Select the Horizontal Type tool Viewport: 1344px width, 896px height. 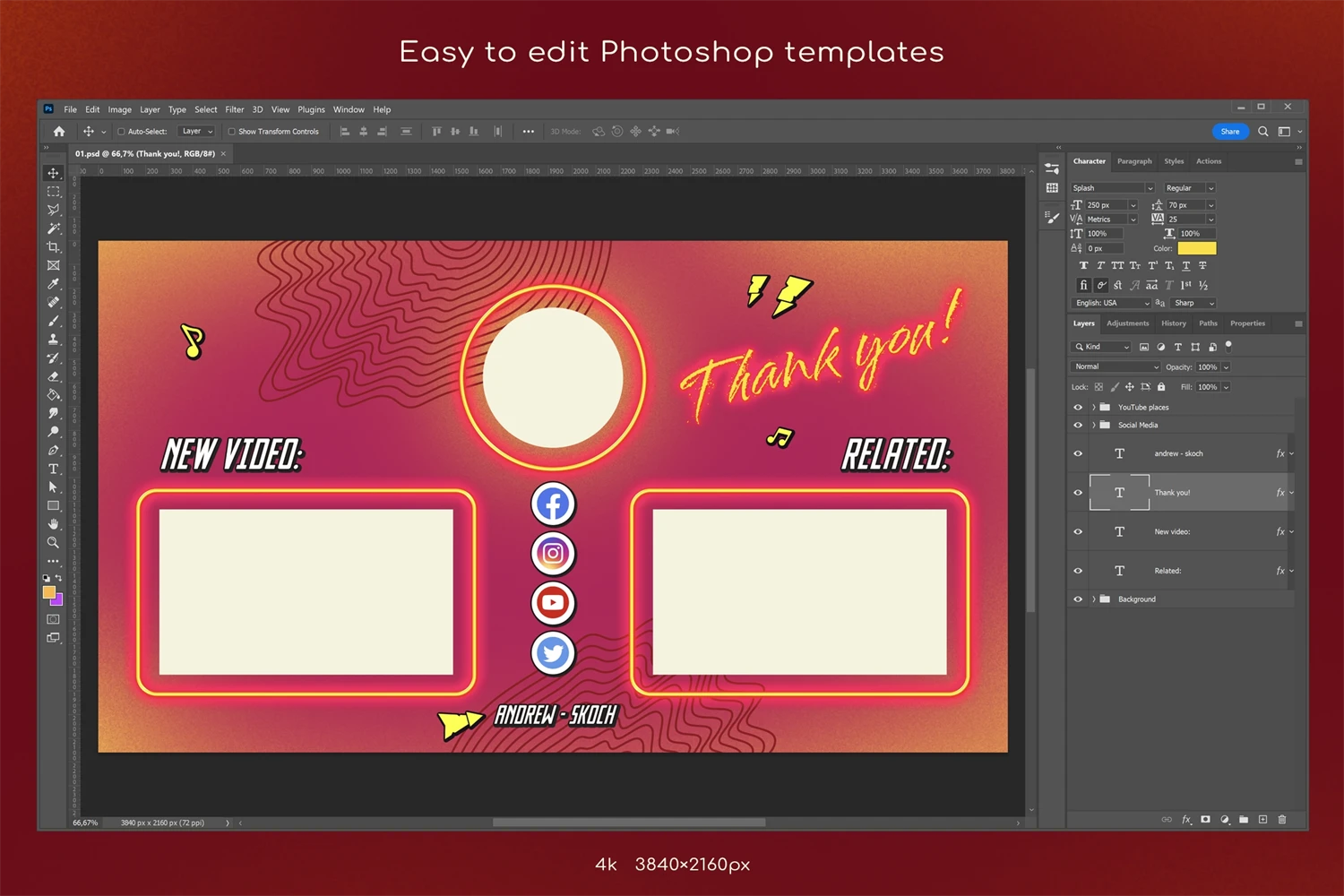click(x=54, y=469)
